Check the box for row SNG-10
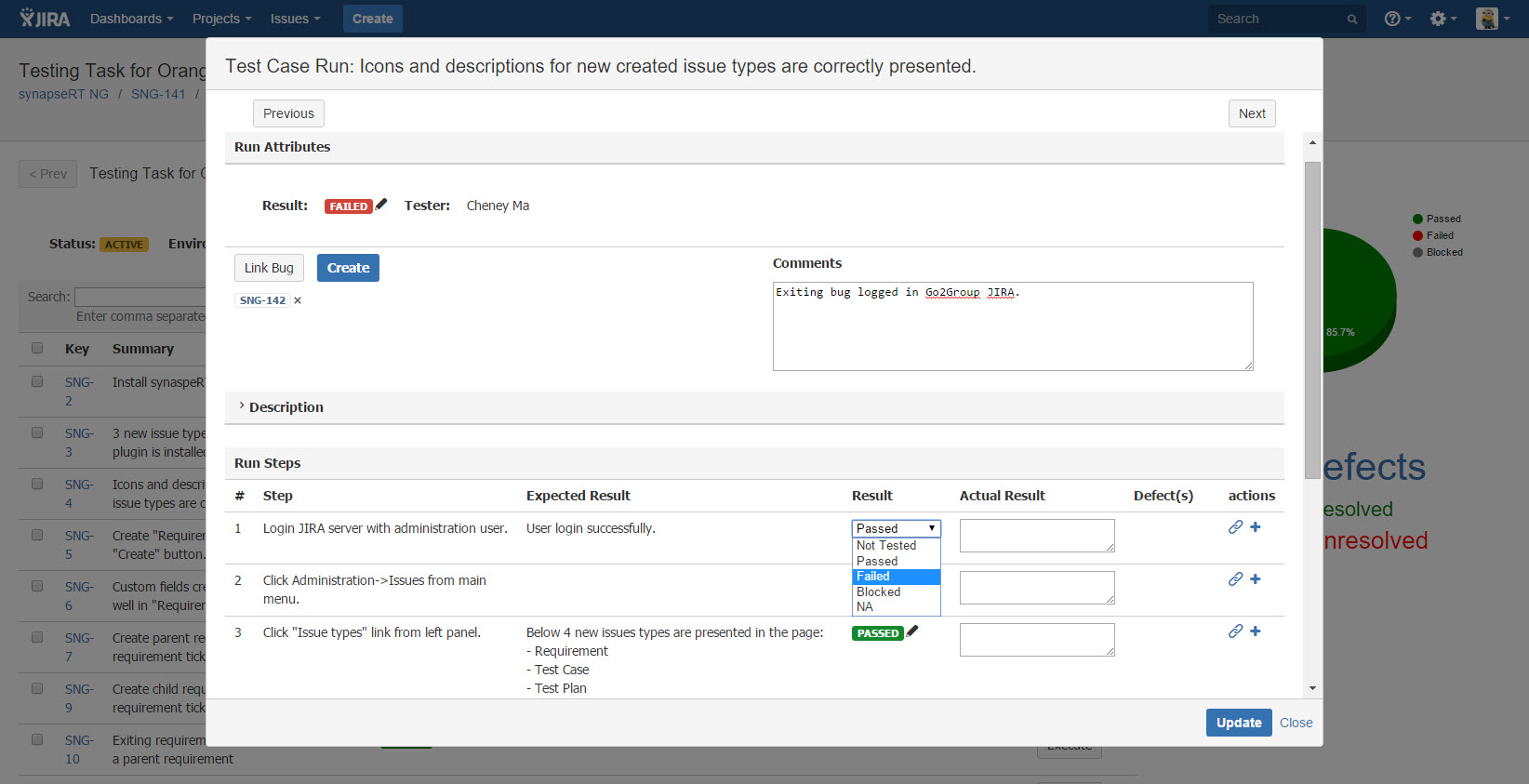Screen dimensions: 1529x784 pyautogui.click(x=37, y=739)
